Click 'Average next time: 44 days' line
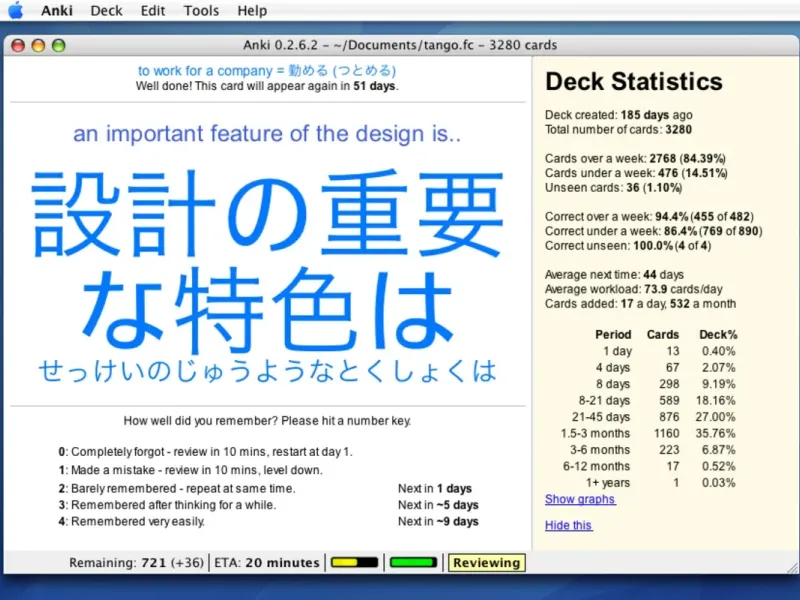 [614, 274]
